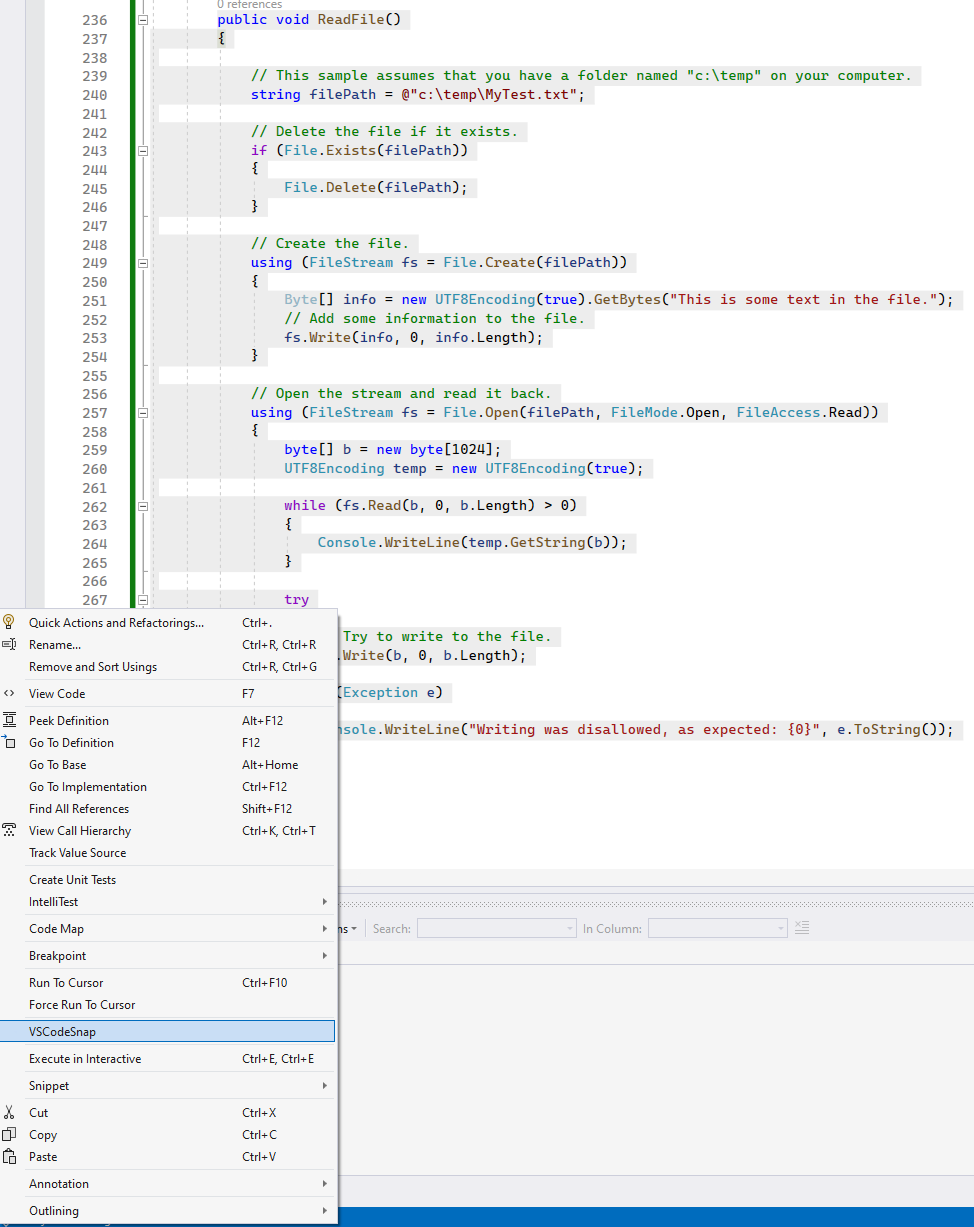974x1227 pixels.
Task: Click the View Call Hierarchy icon
Action: click(x=9, y=830)
